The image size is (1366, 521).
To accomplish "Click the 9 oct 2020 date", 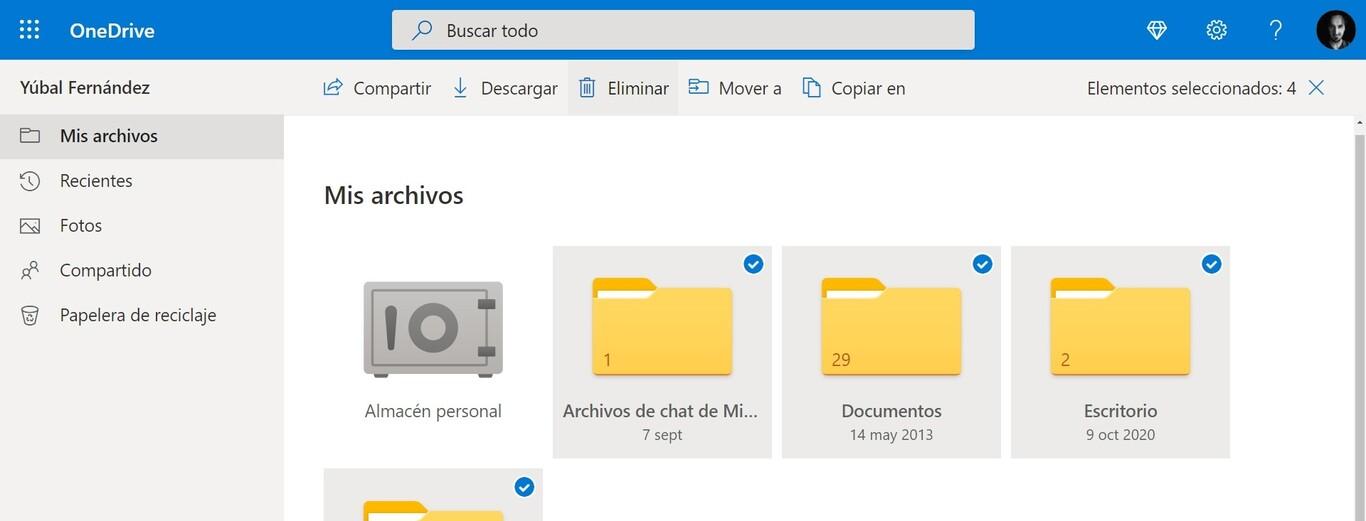I will pyautogui.click(x=1120, y=435).
